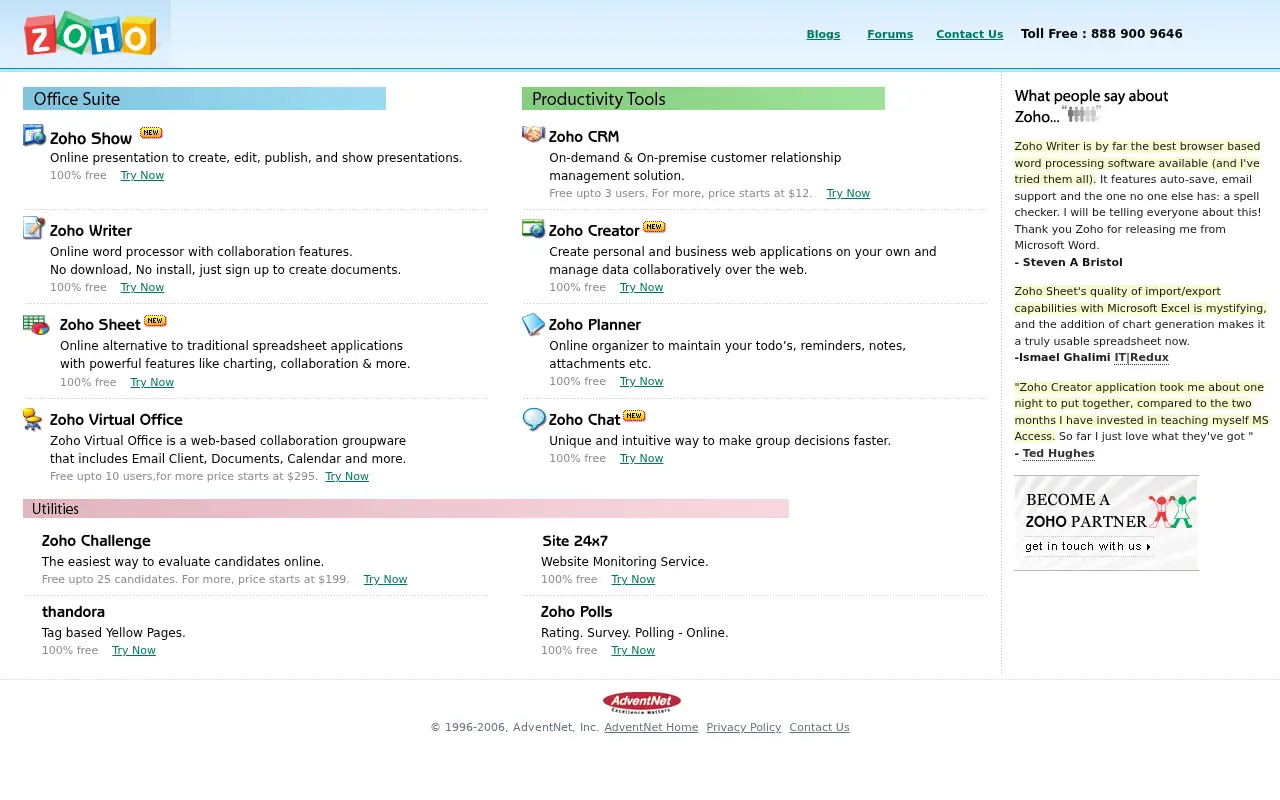Image resolution: width=1280 pixels, height=800 pixels.
Task: Click the Zoho Virtual Office icon
Action: [33, 419]
